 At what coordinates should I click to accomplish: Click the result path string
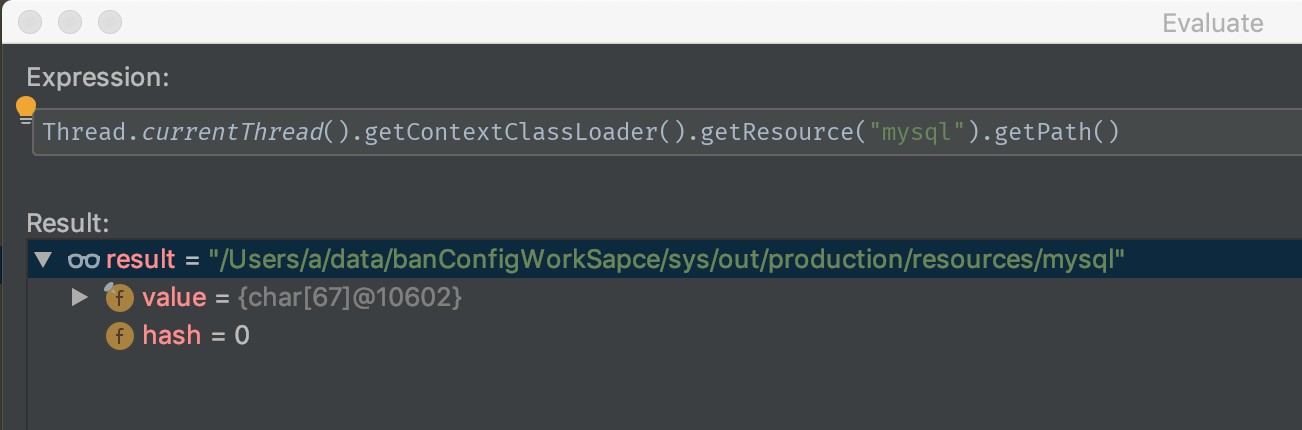[x=666, y=260]
